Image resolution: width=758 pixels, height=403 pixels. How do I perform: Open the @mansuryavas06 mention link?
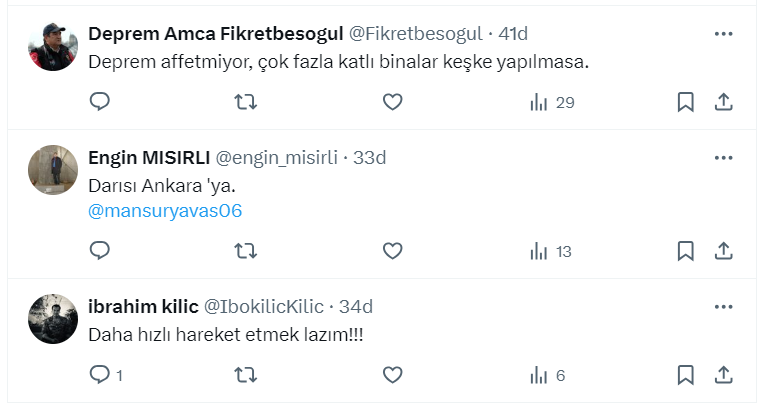165,211
